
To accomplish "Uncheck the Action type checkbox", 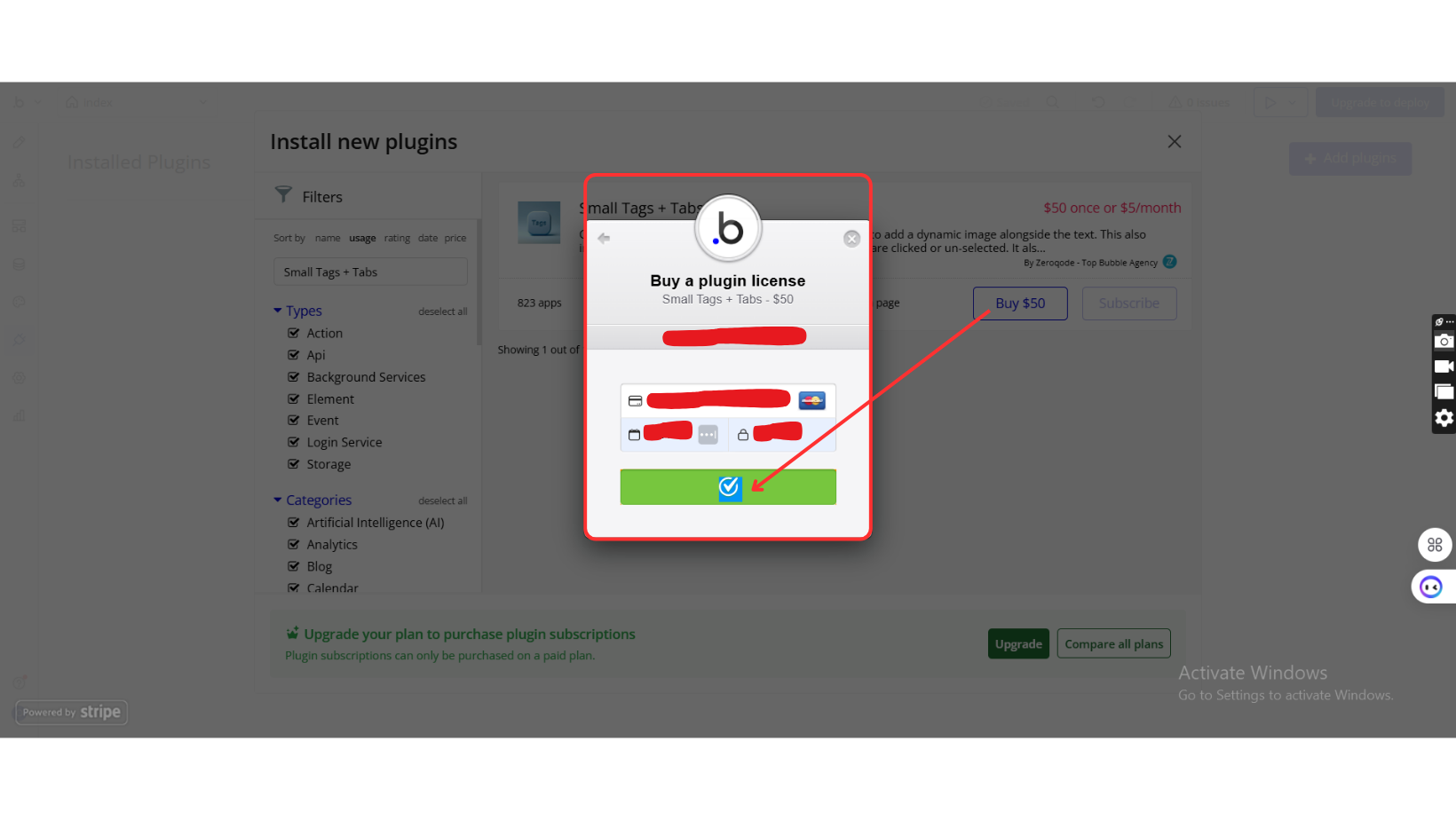I will 293,333.
